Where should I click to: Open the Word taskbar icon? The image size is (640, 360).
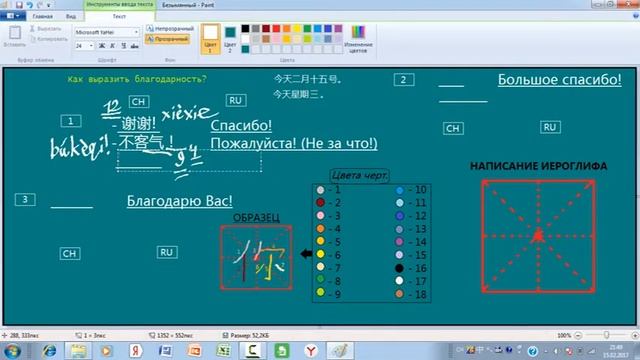tap(165, 351)
